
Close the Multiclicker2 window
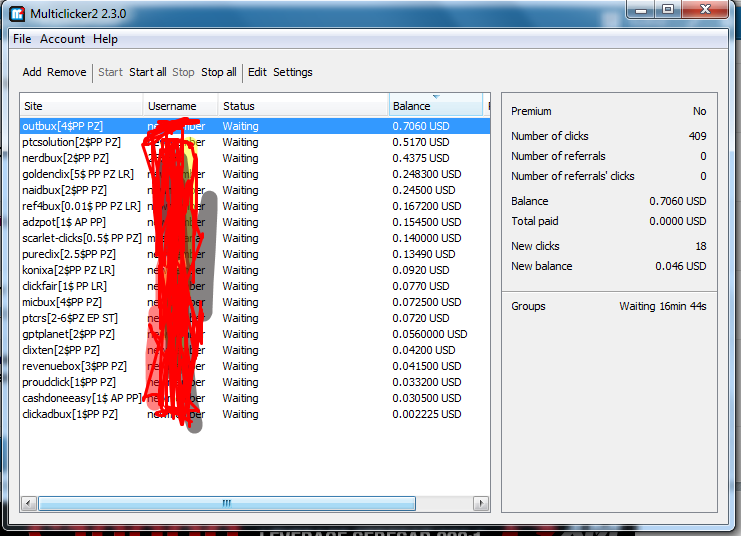tap(705, 9)
